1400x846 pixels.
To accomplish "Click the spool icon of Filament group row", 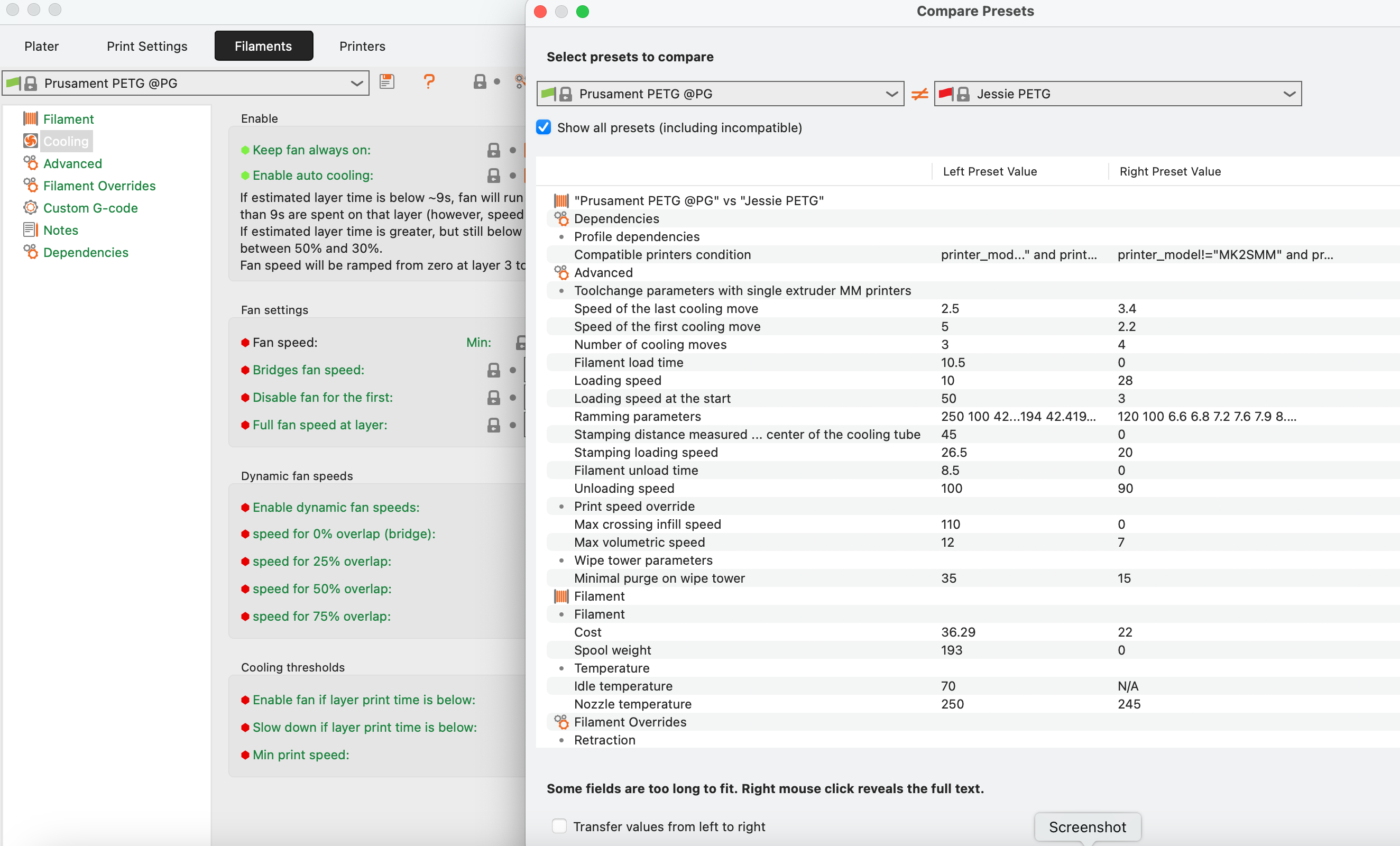I will click(561, 596).
